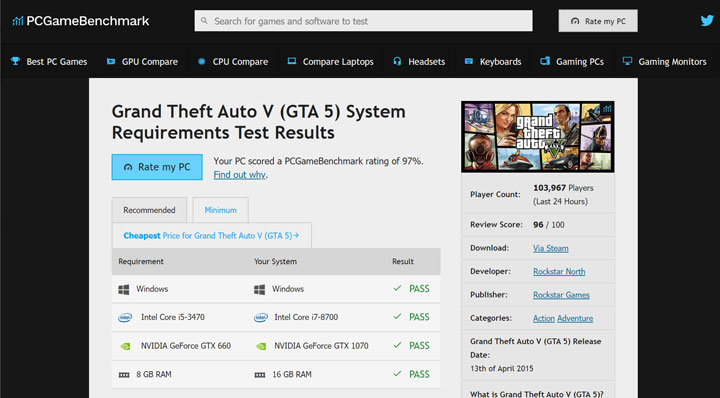720x398 pixels.
Task: Follow the Find out why link
Action: (239, 175)
